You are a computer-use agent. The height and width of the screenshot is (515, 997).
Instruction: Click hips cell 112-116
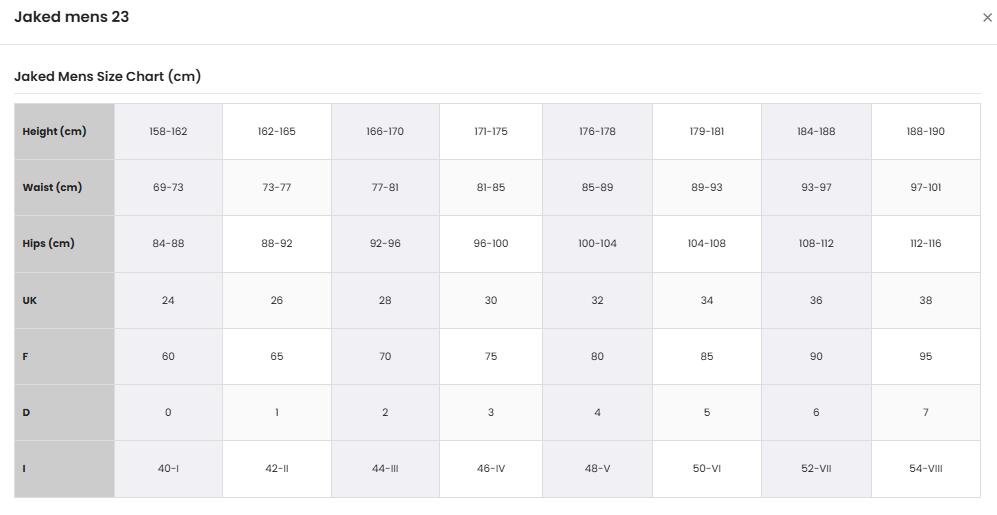(926, 244)
